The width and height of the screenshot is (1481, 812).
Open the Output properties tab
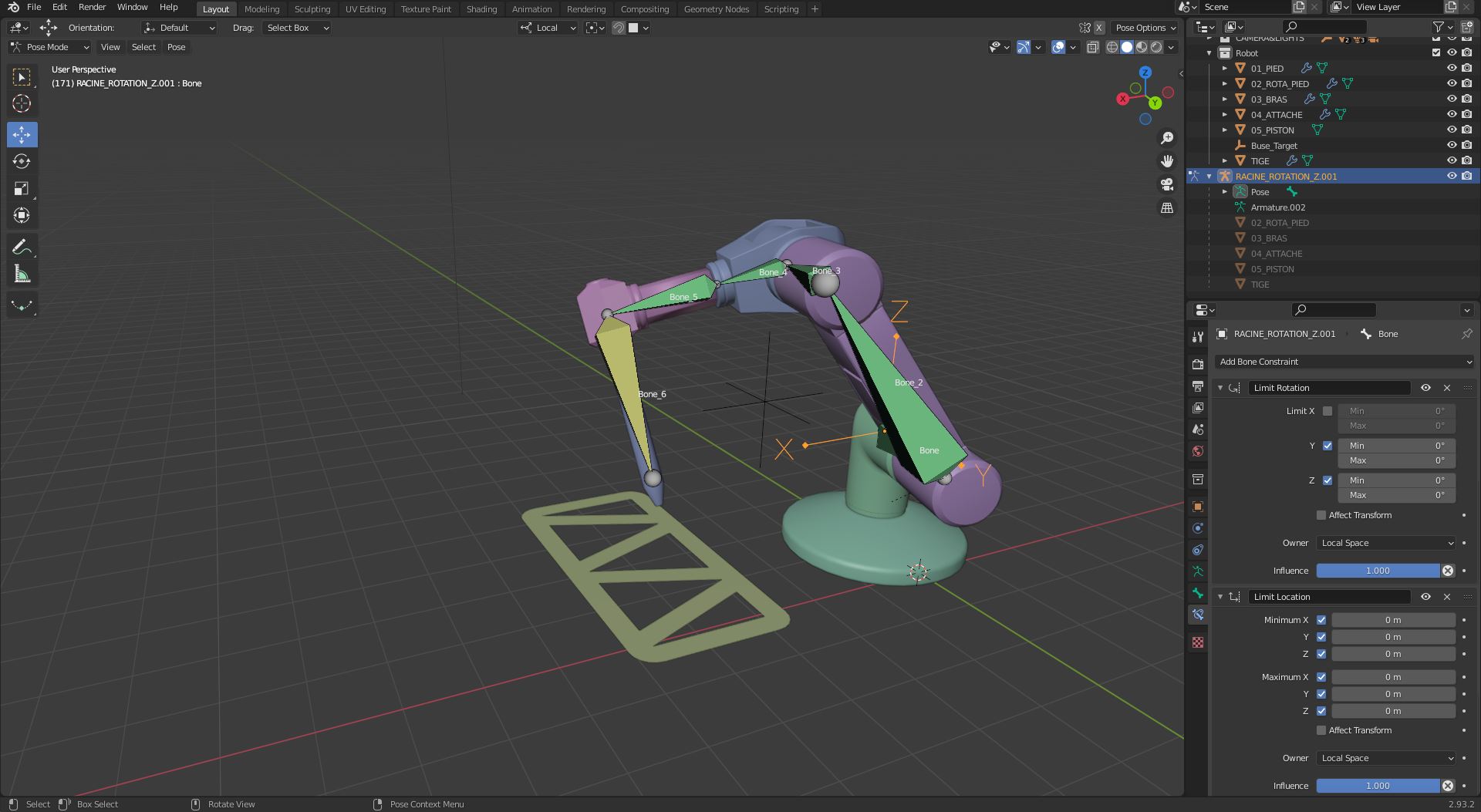[x=1198, y=386]
